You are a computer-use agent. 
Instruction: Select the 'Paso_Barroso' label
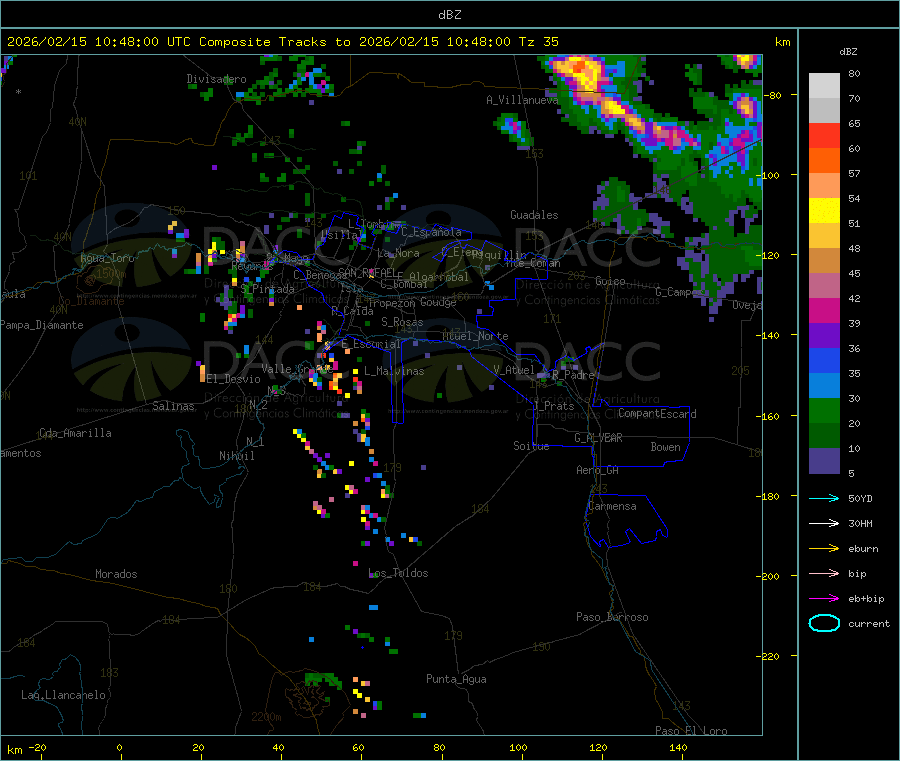612,617
